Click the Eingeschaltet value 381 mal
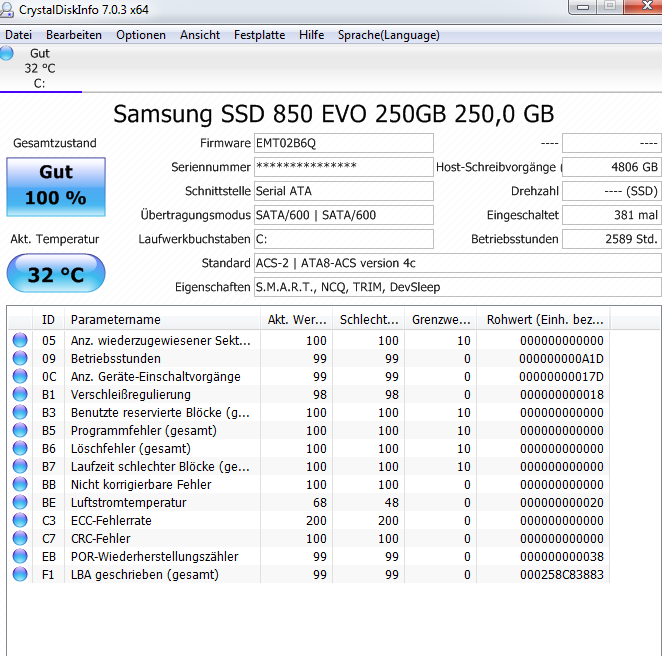662x656 pixels. point(612,215)
